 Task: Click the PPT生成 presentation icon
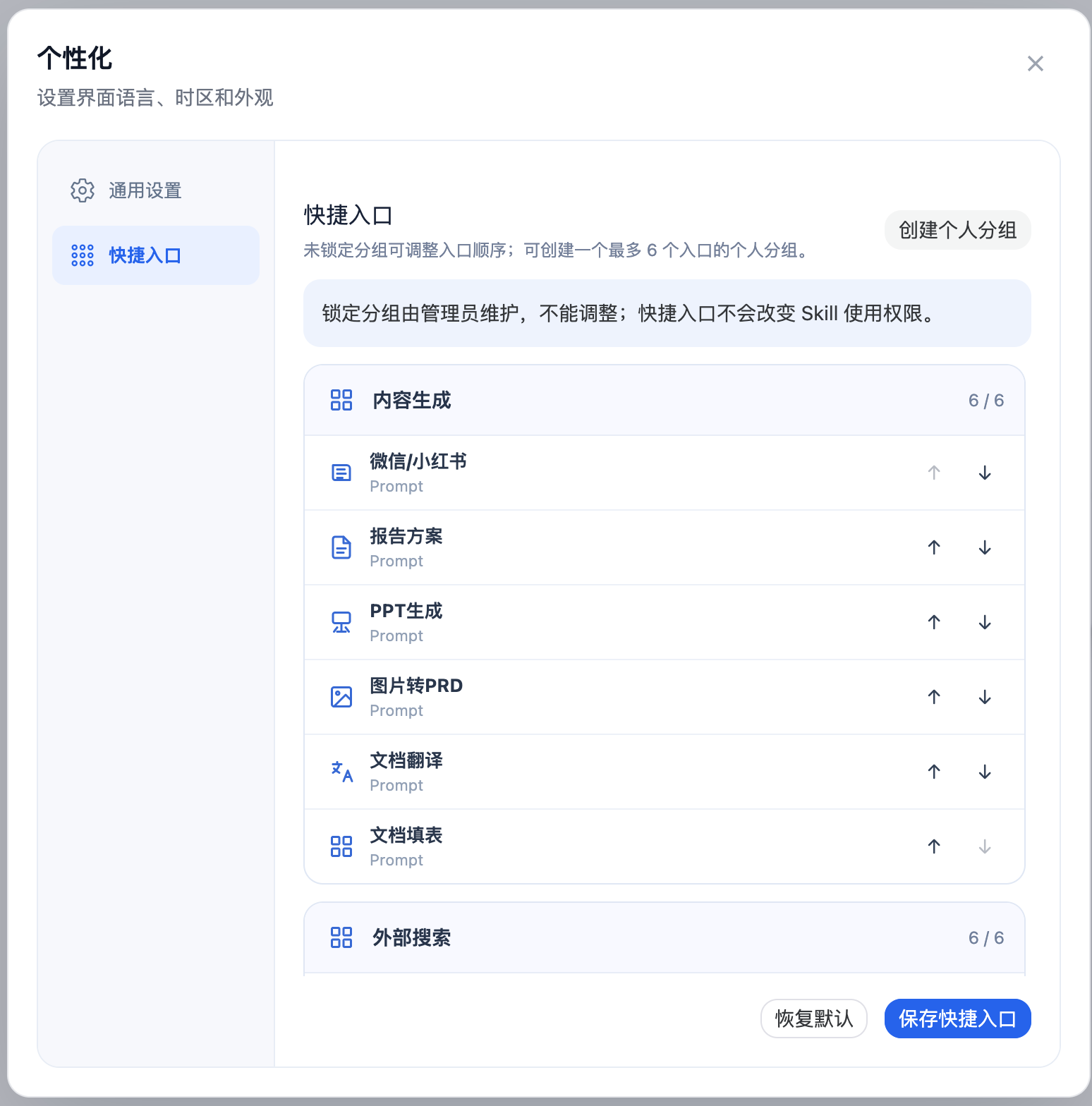(341, 622)
